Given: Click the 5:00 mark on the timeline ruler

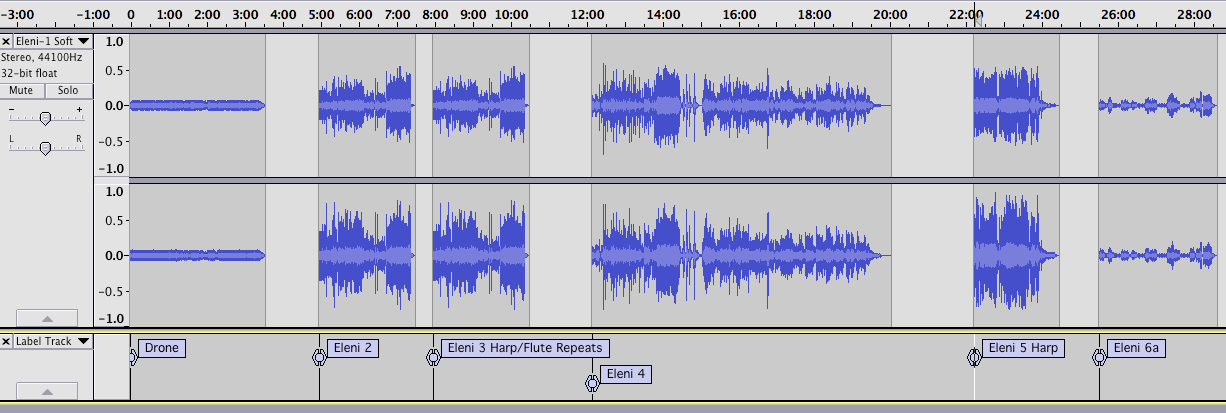Looking at the screenshot, I should (x=320, y=15).
